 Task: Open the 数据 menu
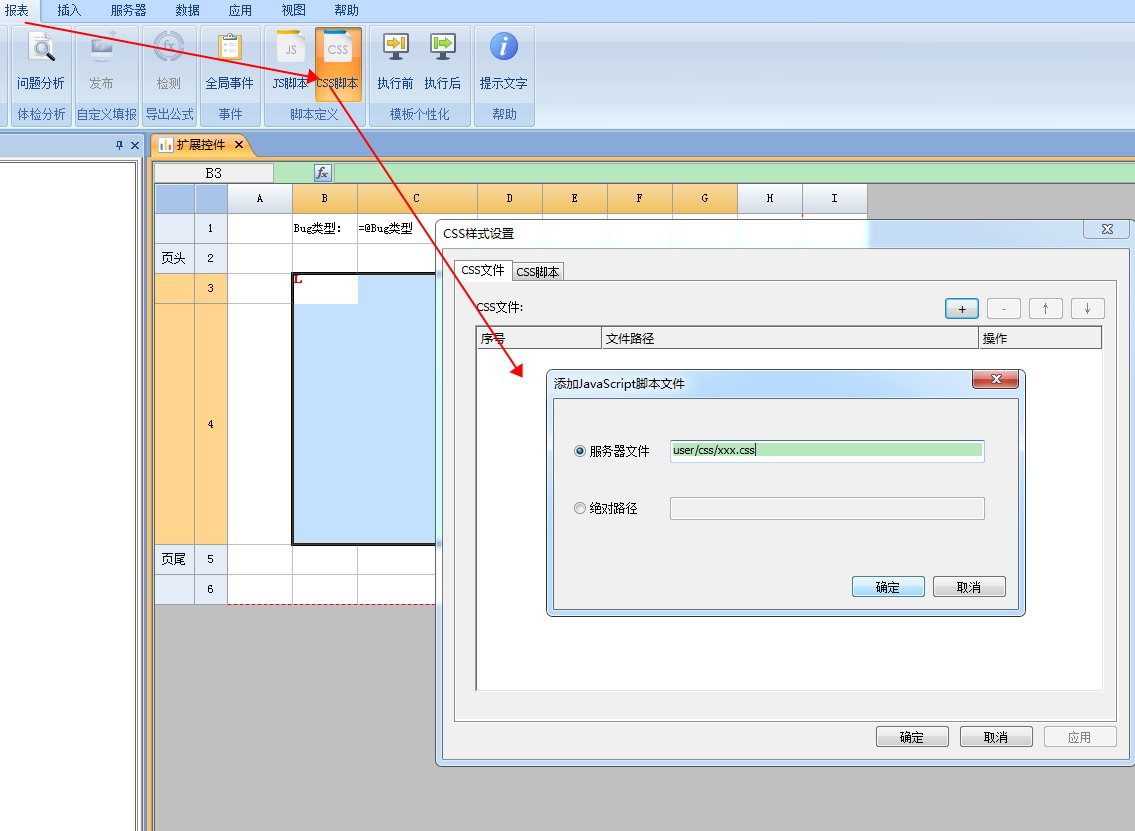coord(187,10)
